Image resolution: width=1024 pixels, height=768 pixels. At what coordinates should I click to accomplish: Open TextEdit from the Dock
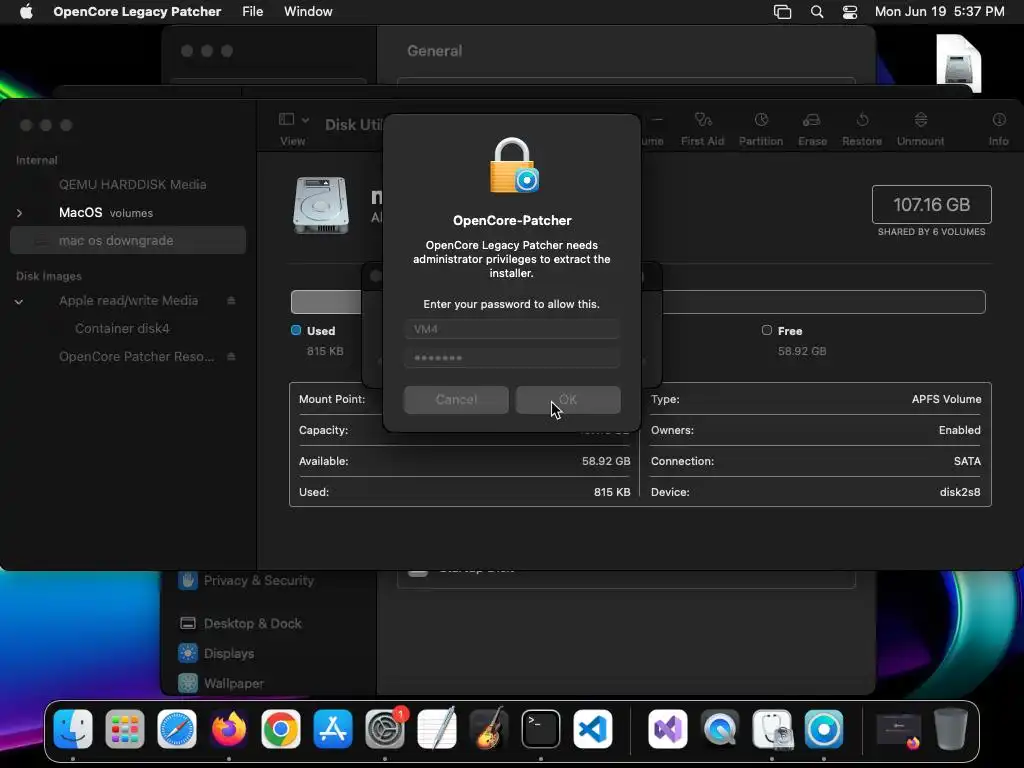tap(437, 729)
